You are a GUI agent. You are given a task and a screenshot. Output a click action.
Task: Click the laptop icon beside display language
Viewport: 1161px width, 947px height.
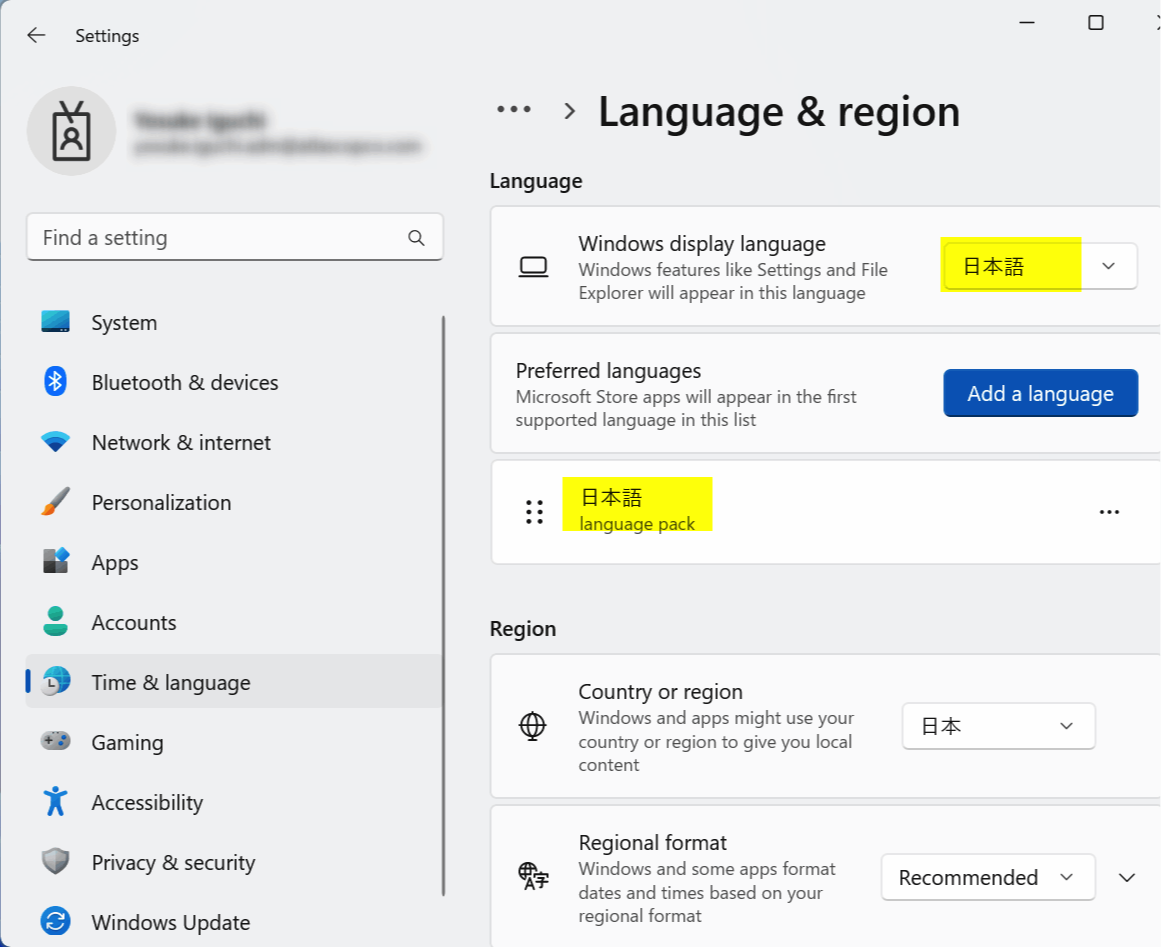533,267
